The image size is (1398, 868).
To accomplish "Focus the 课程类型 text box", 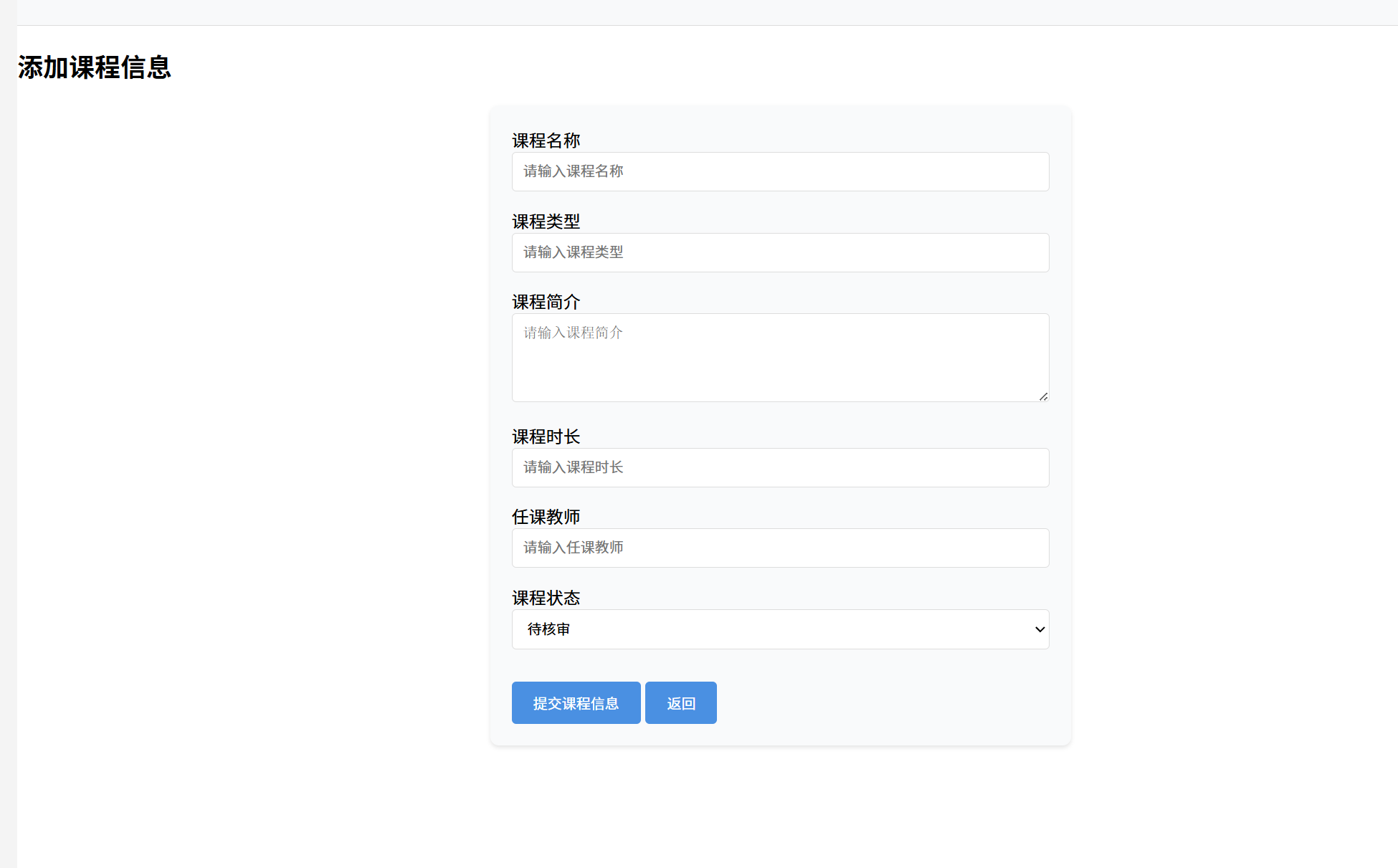I will tap(780, 252).
